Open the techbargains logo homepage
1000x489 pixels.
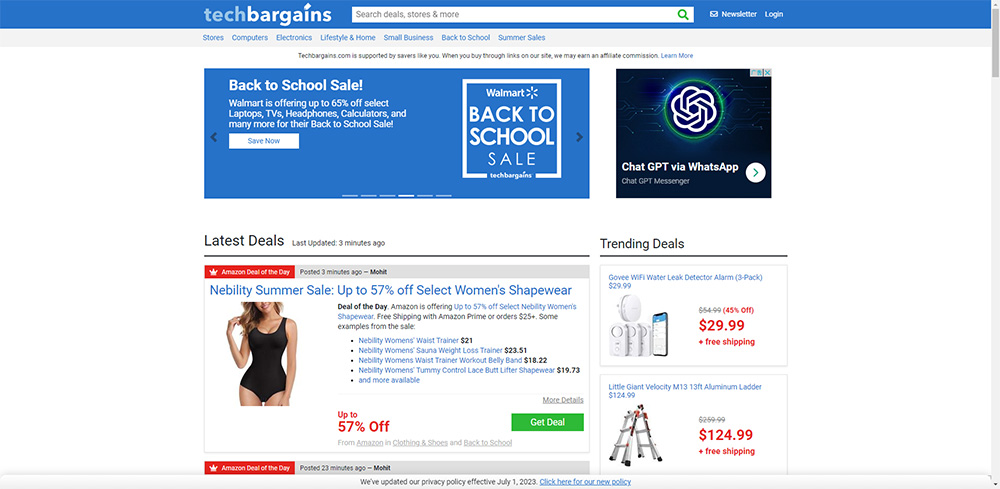(267, 14)
